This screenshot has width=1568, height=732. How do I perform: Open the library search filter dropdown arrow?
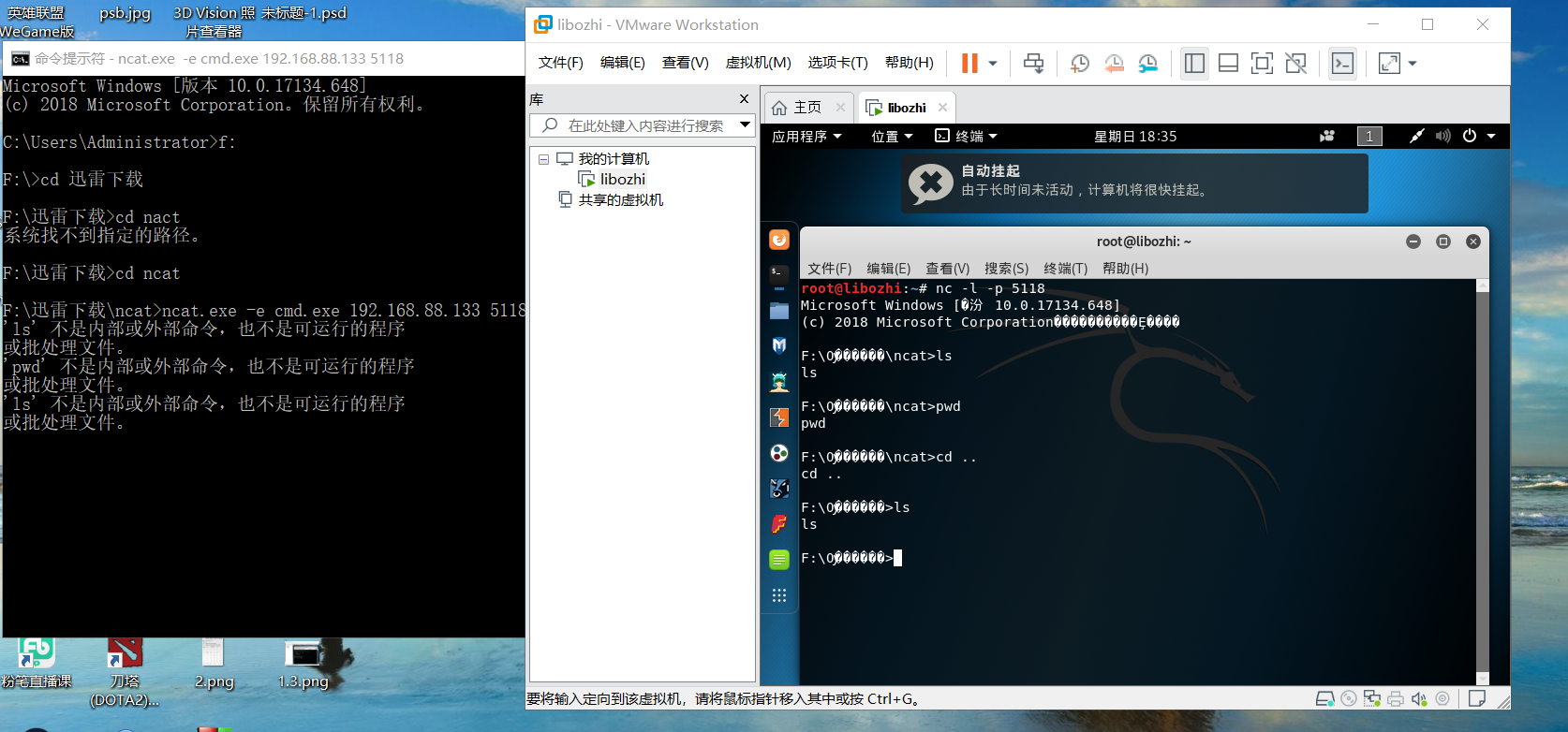[x=745, y=125]
